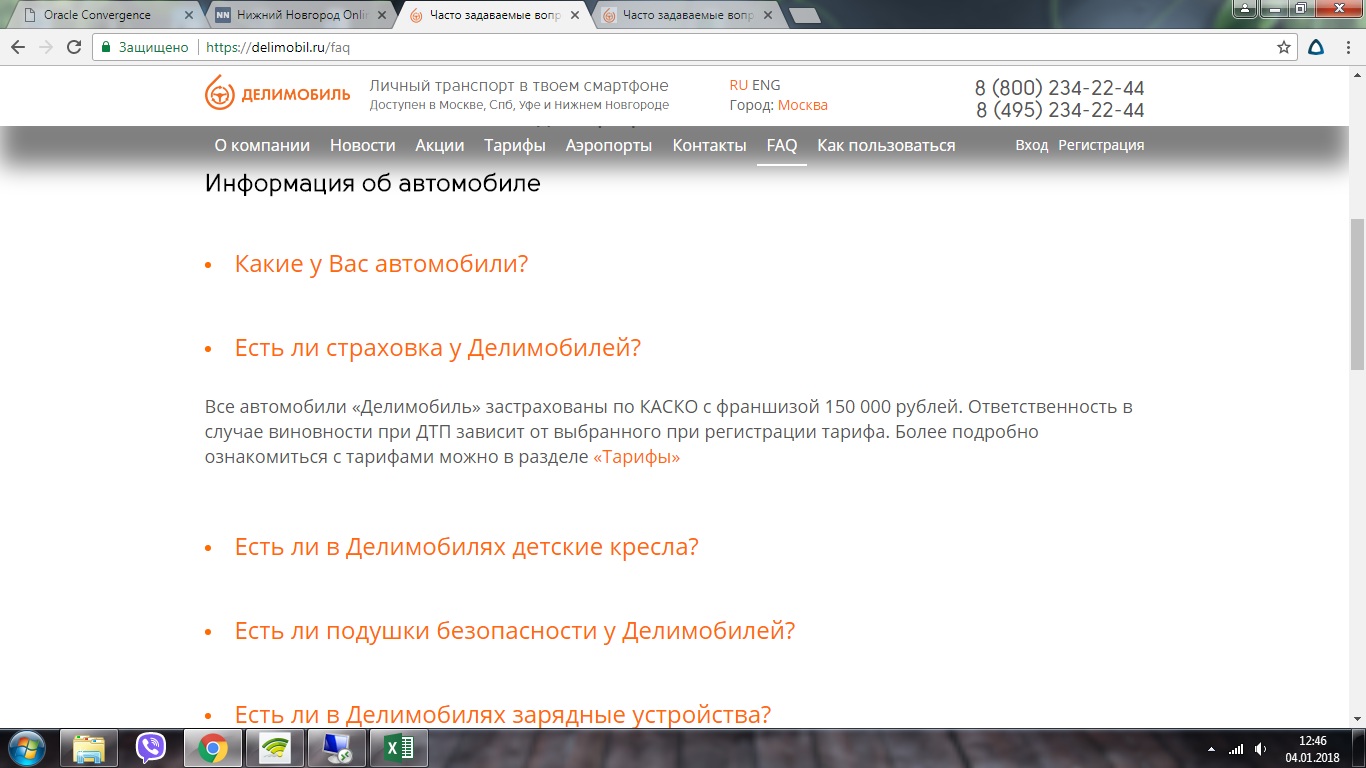Expand question about подушки безопасности
This screenshot has height=768, width=1366.
[515, 631]
